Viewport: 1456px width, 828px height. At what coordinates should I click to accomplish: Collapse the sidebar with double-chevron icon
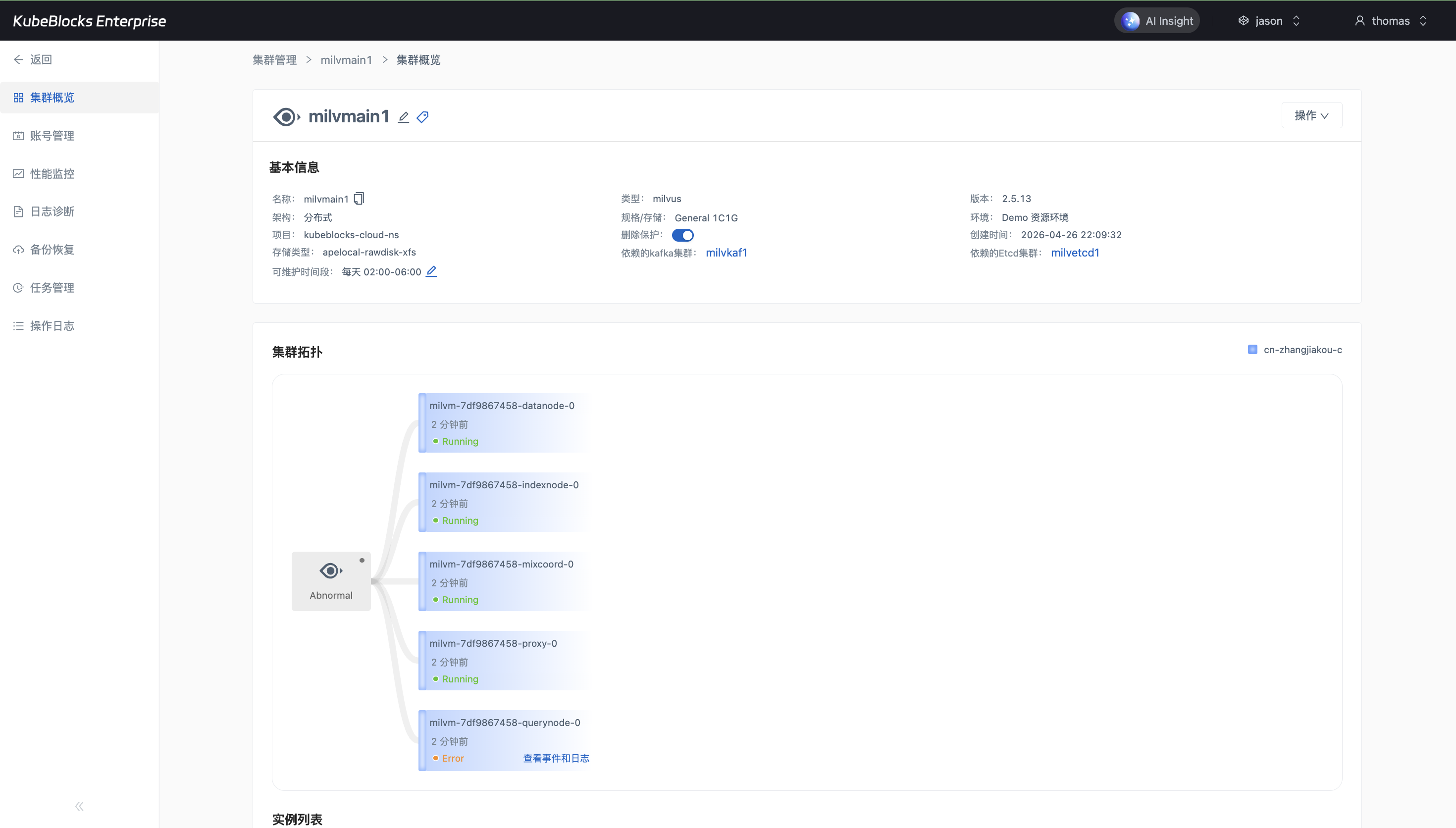tap(79, 806)
